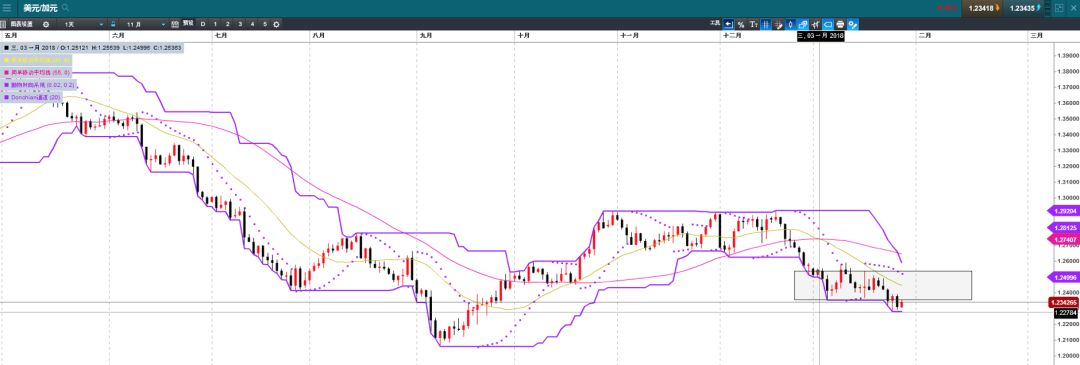Click the purple Donchian通道 (20) legend swatch
Screen dimensions: 1080x365
click(x=6, y=97)
